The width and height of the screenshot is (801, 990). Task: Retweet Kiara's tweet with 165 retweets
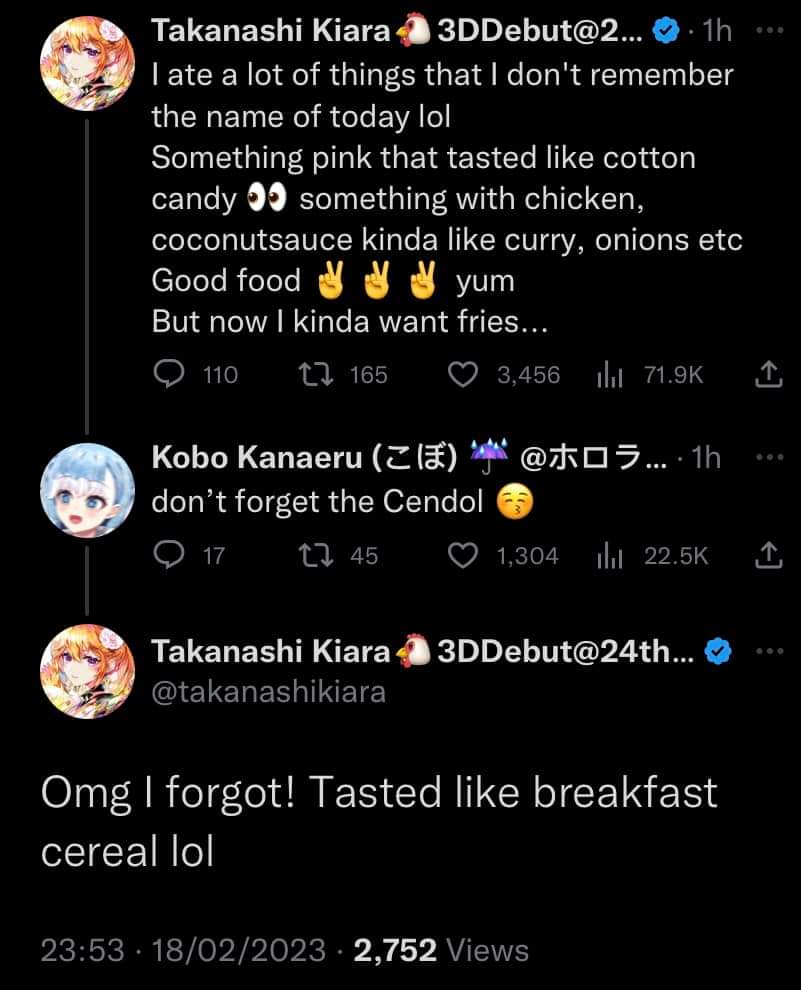(316, 375)
